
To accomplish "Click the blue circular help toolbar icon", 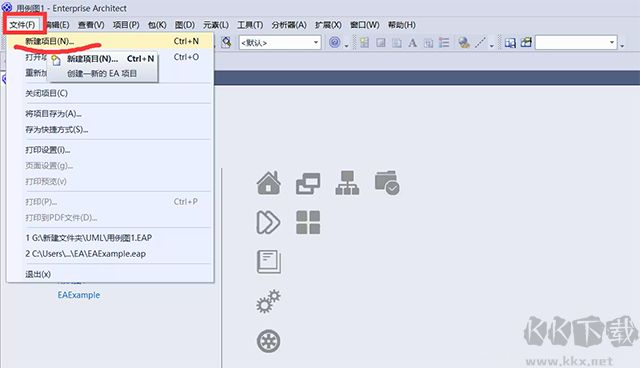I will (x=334, y=42).
